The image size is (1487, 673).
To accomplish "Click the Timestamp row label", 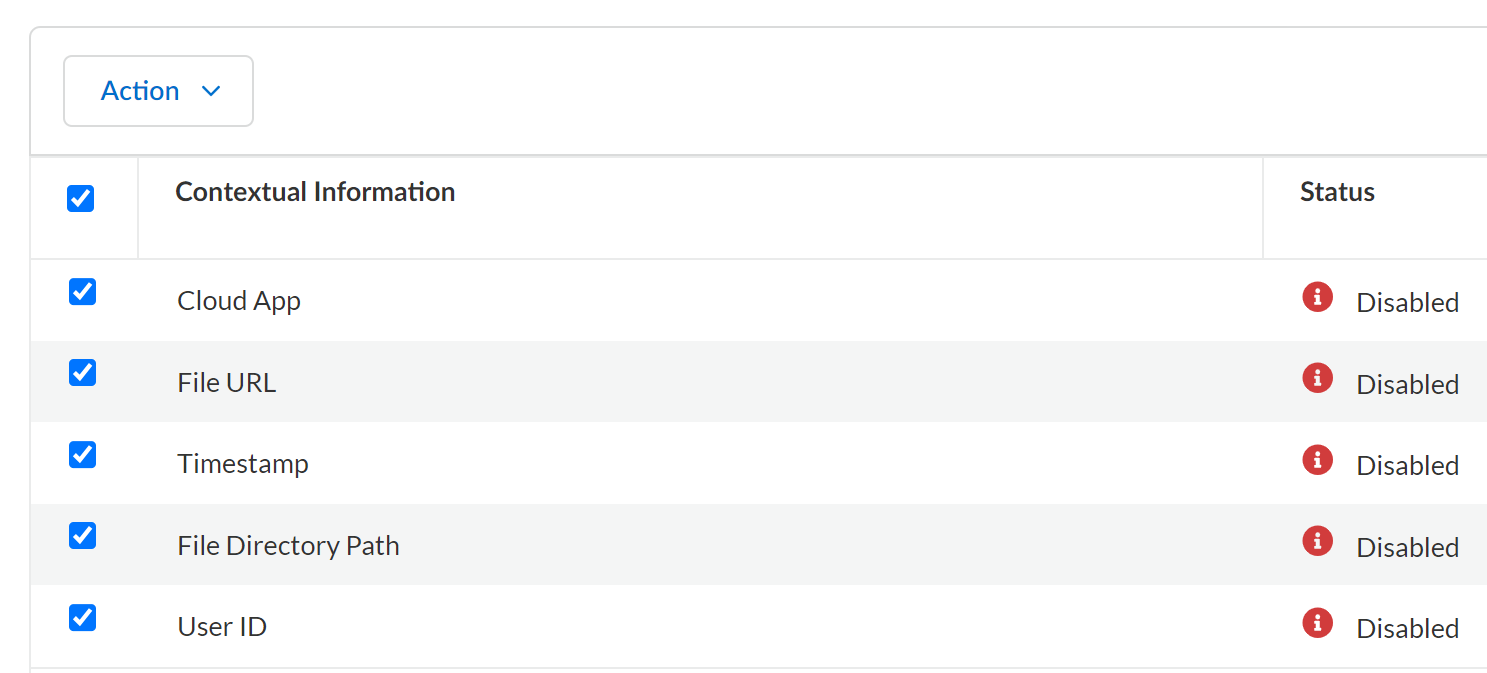I will [243, 464].
